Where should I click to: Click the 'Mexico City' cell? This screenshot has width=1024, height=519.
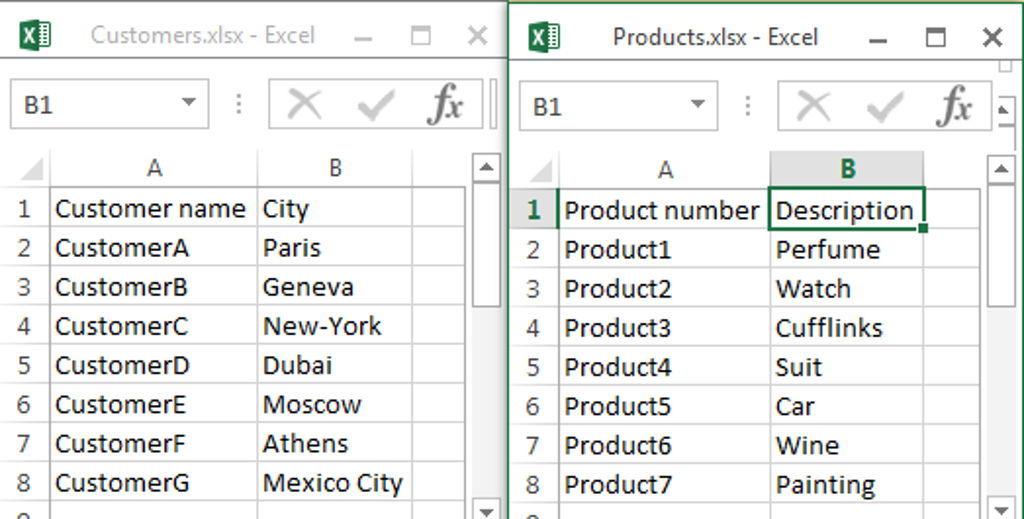tap(335, 482)
